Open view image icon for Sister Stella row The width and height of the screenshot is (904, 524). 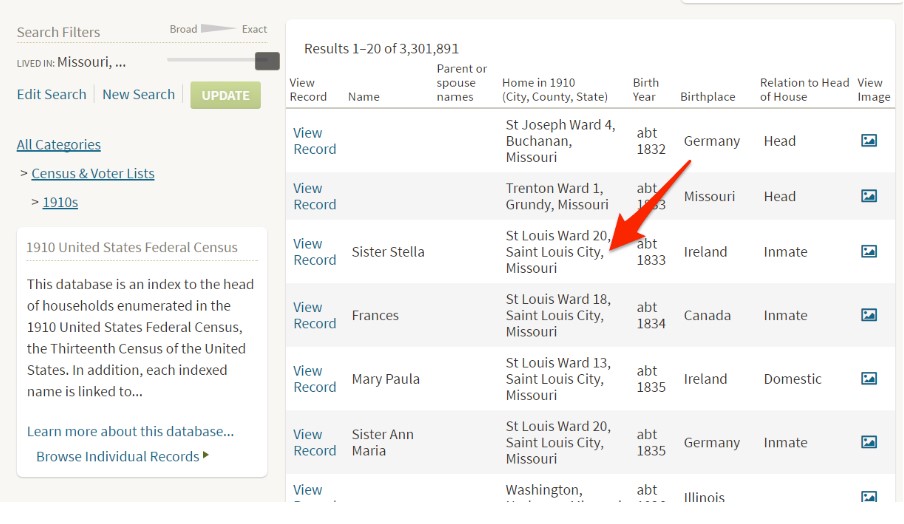869,251
